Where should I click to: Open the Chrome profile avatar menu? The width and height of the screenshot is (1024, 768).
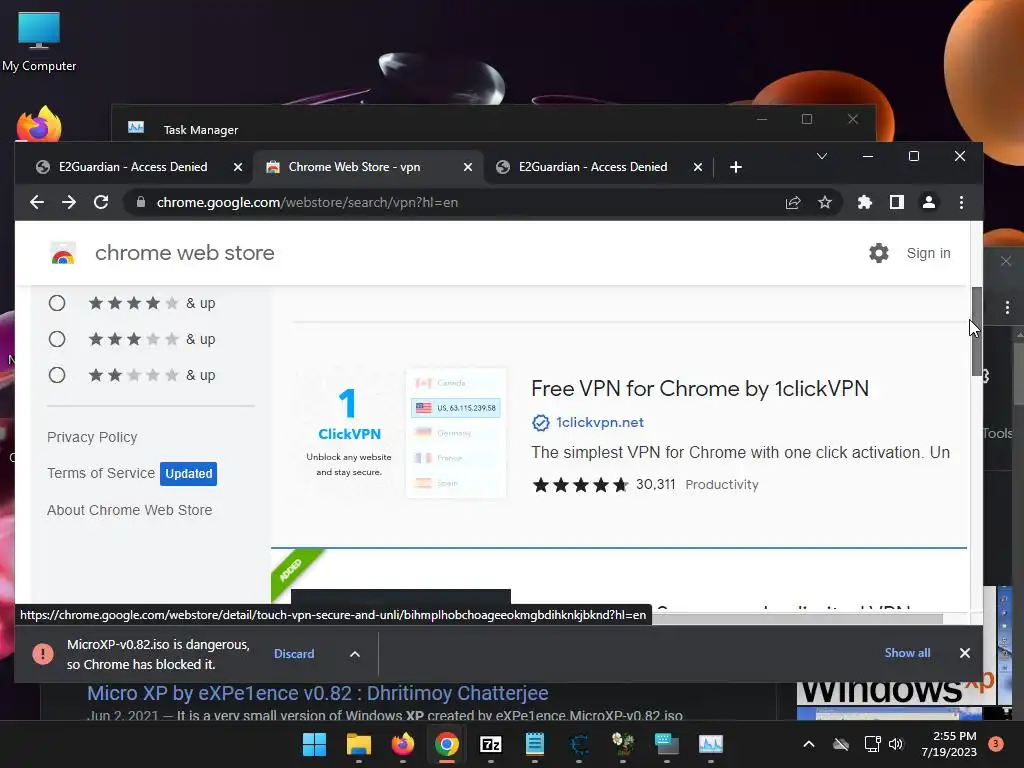click(x=929, y=202)
